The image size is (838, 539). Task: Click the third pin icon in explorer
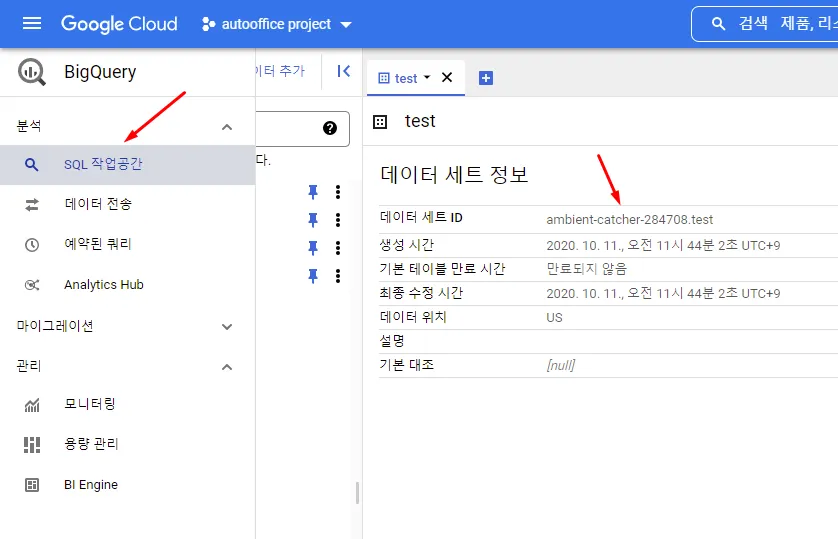313,248
